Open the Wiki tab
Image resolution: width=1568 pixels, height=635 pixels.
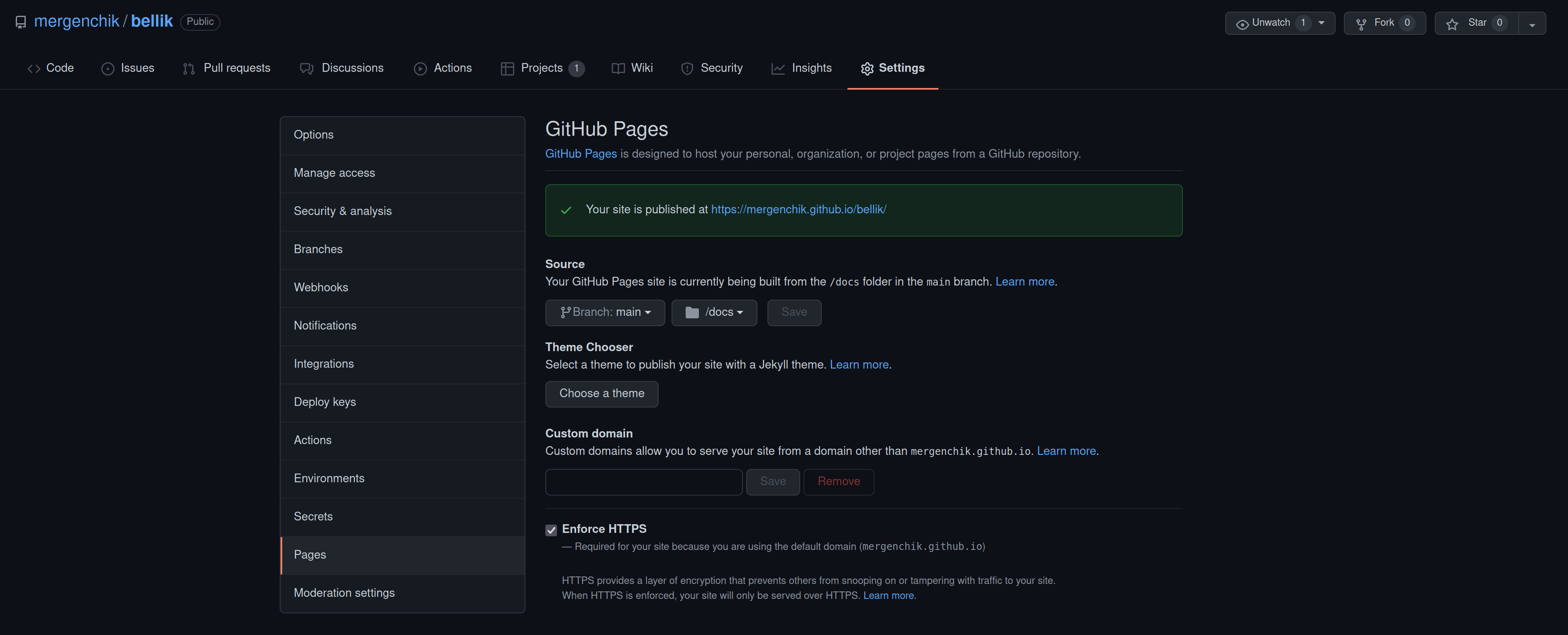(x=632, y=68)
